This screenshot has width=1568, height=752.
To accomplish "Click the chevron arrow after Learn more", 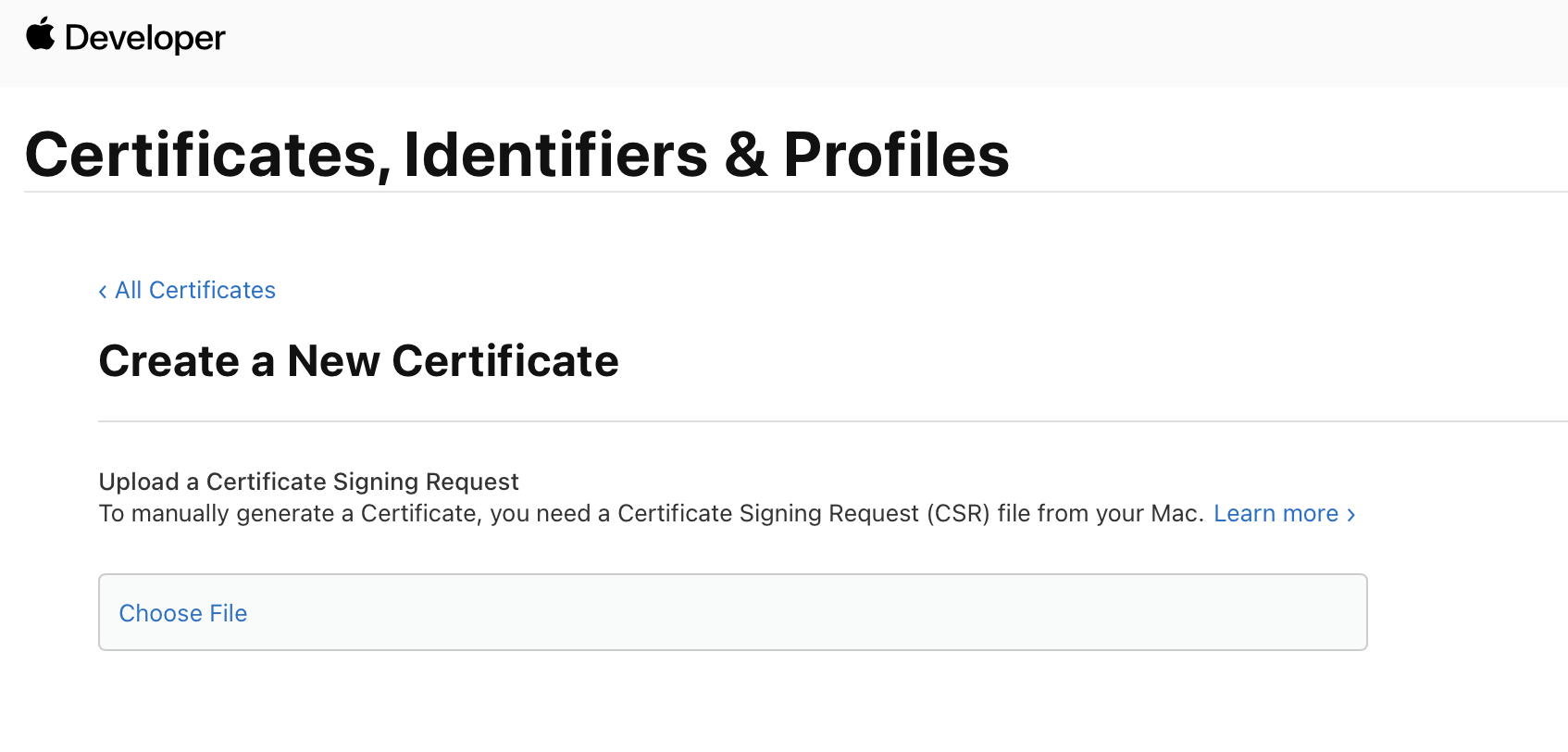I will tap(1351, 515).
